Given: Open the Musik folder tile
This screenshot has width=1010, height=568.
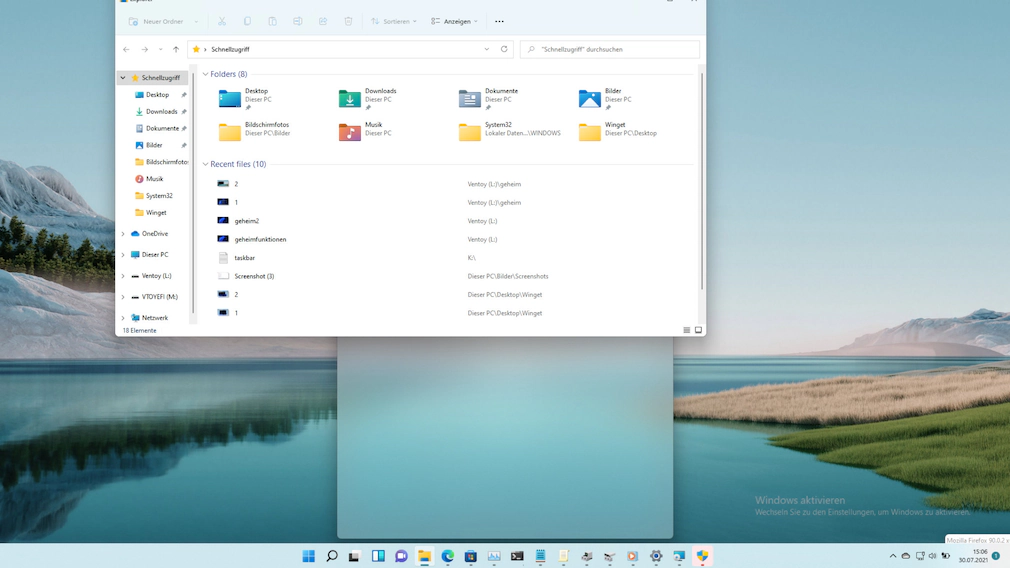Looking at the screenshot, I should 367,131.
